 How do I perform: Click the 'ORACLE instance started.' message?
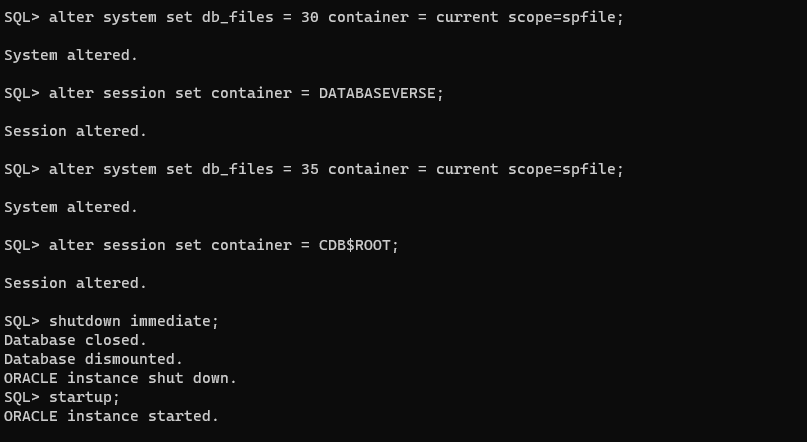111,416
